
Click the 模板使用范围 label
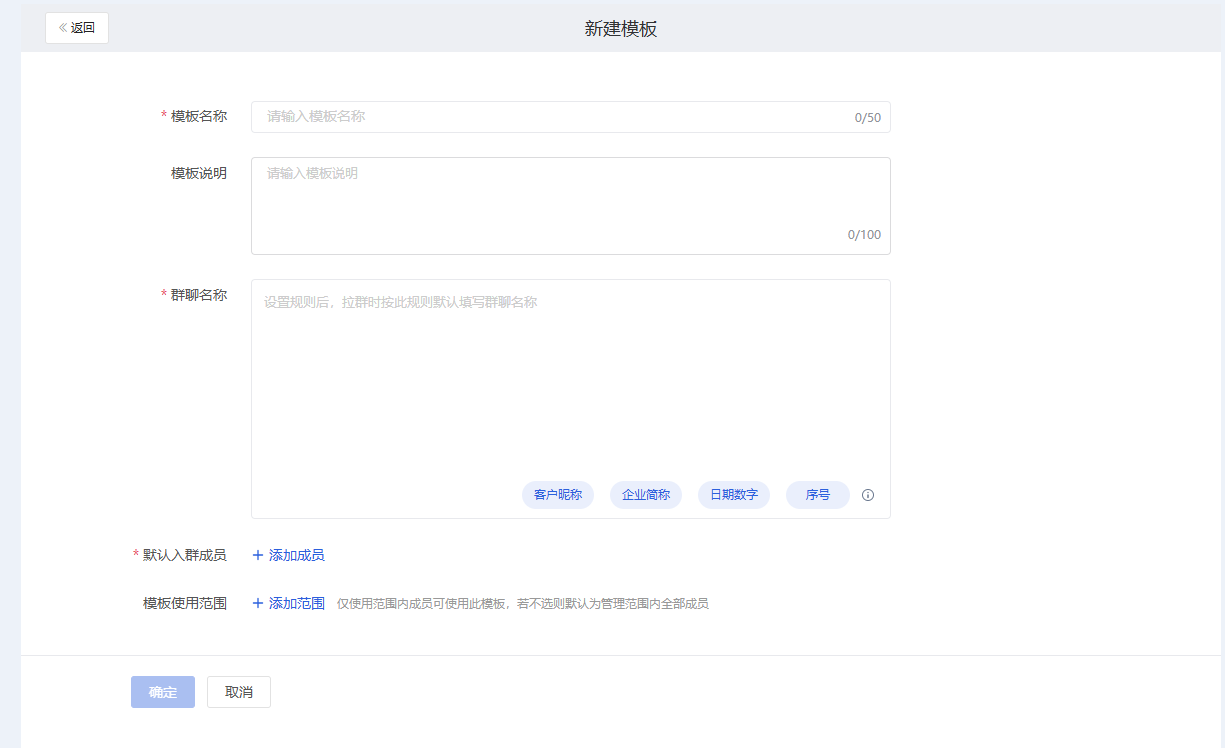(x=185, y=603)
